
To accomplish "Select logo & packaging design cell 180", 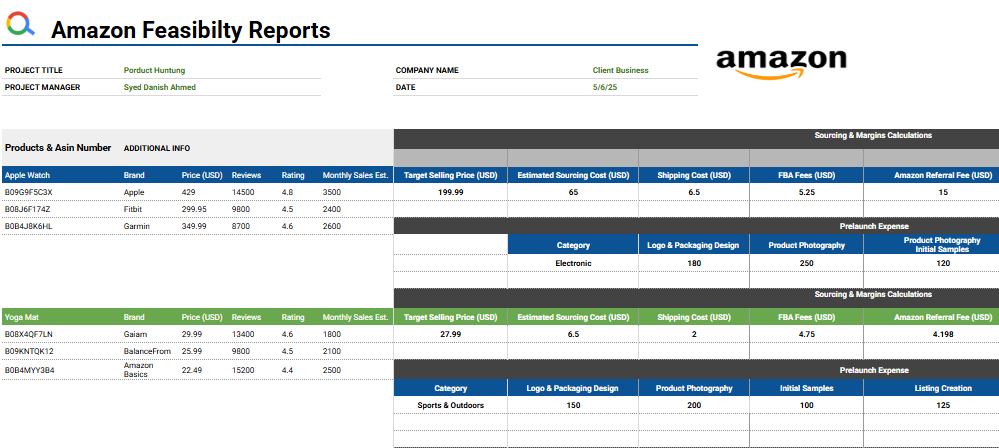I will (x=694, y=263).
